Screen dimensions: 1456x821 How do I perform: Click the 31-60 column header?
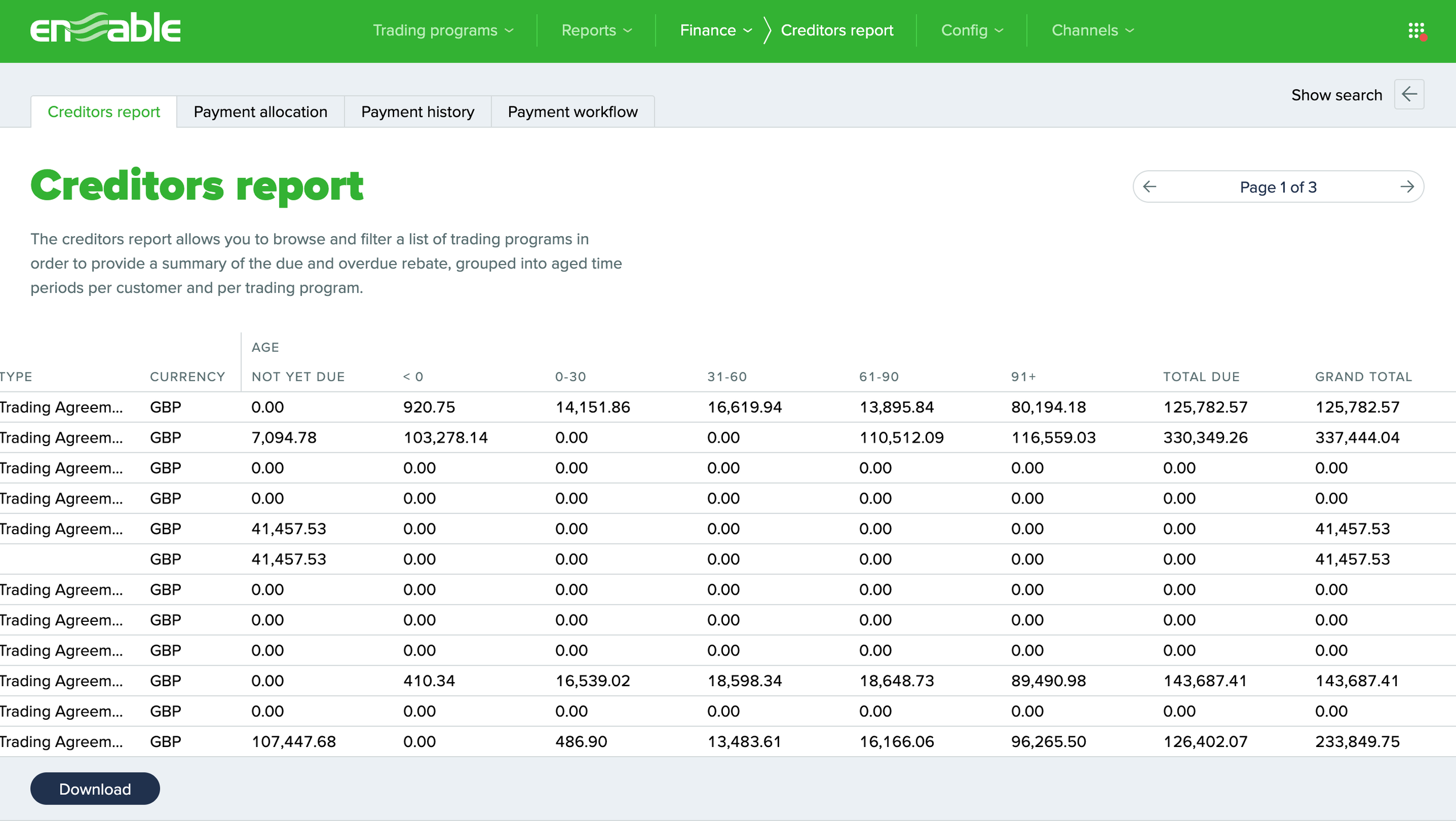(727, 377)
